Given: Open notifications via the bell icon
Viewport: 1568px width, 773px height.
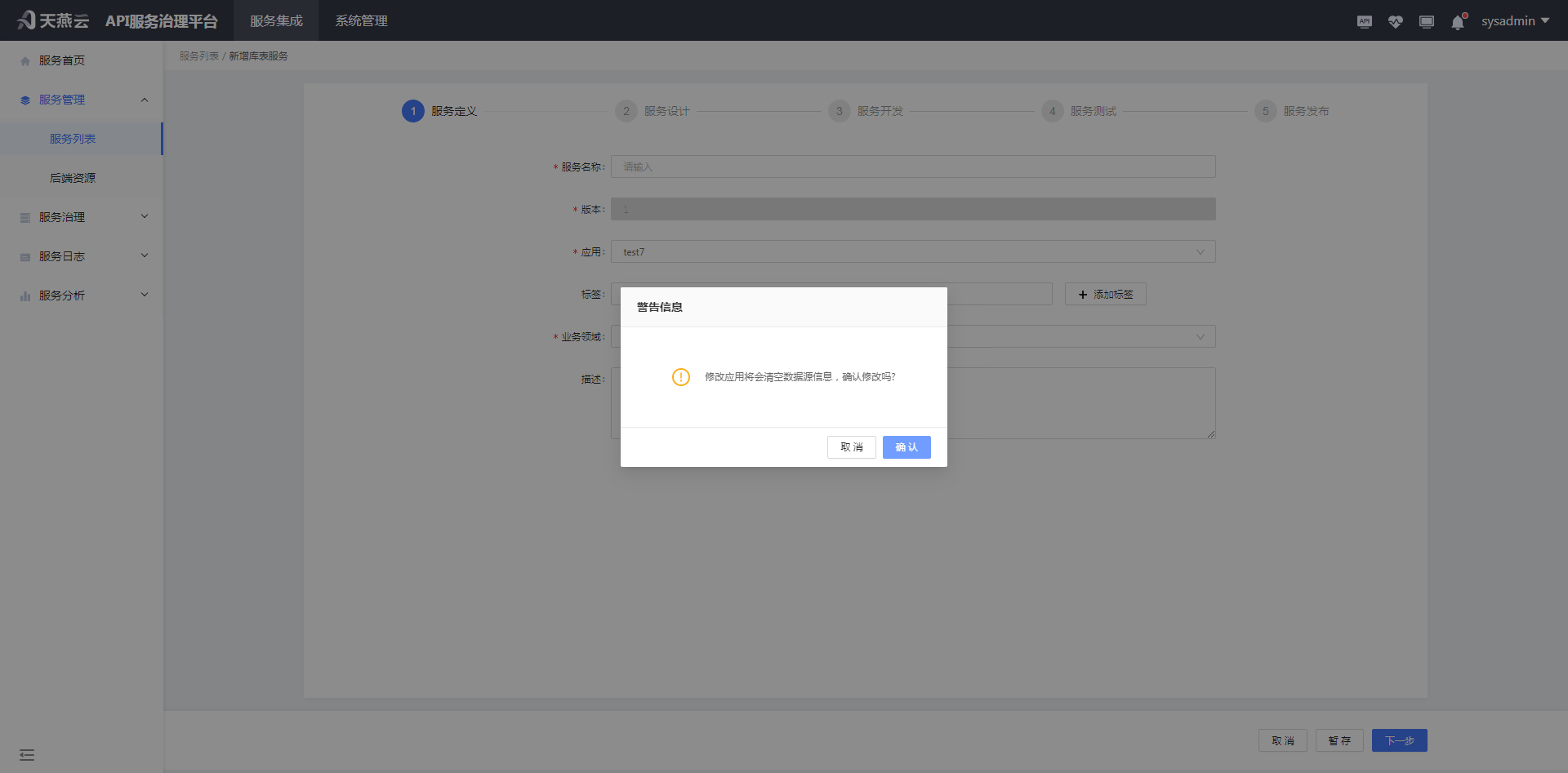Looking at the screenshot, I should 1457,20.
